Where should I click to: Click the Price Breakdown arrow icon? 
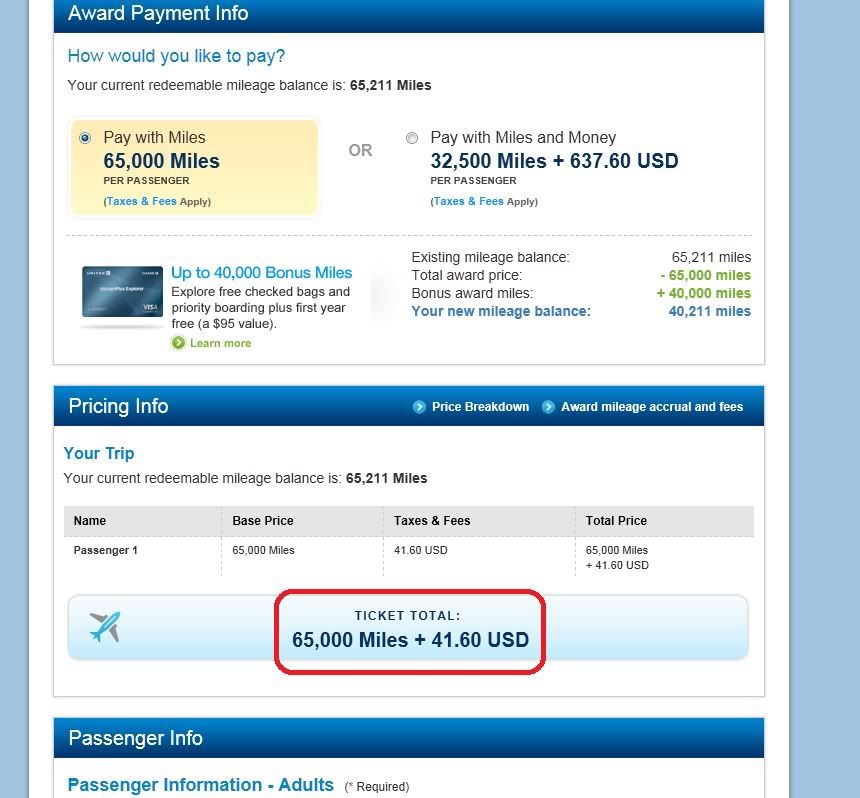[419, 407]
